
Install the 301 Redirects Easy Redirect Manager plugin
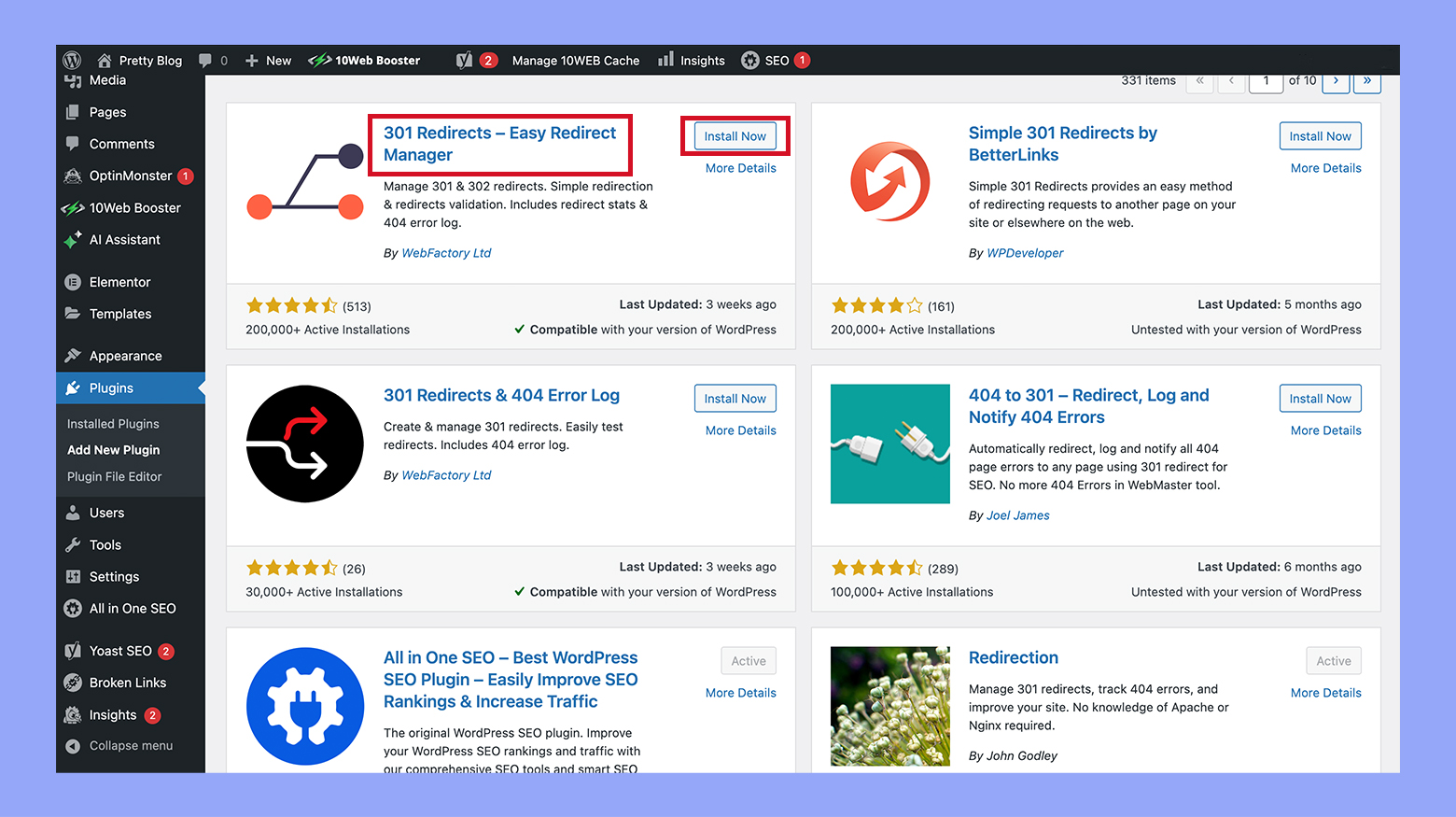(735, 135)
